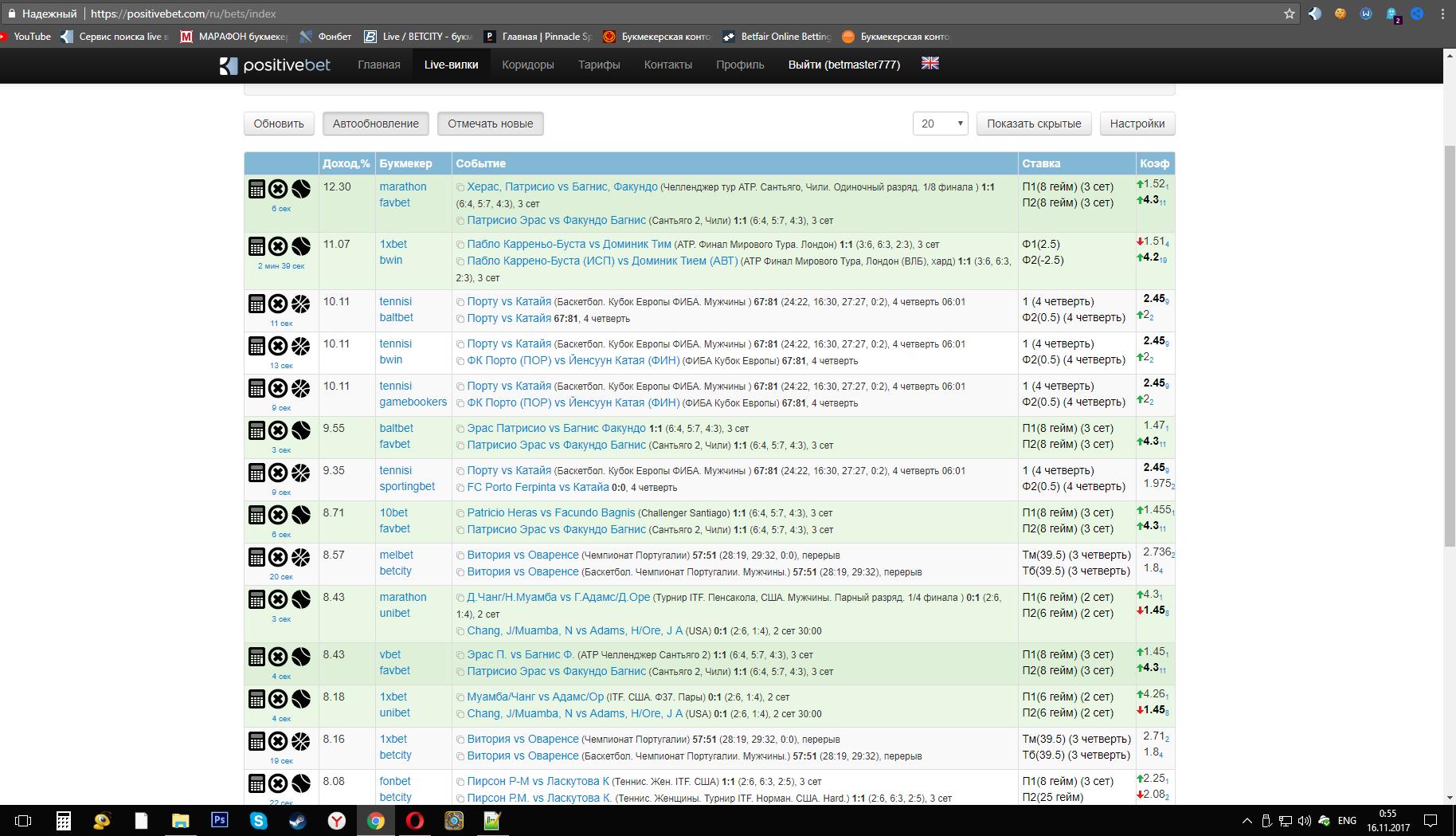
Task: Click basketball icon in tennisi/baltbet row
Action: [300, 304]
